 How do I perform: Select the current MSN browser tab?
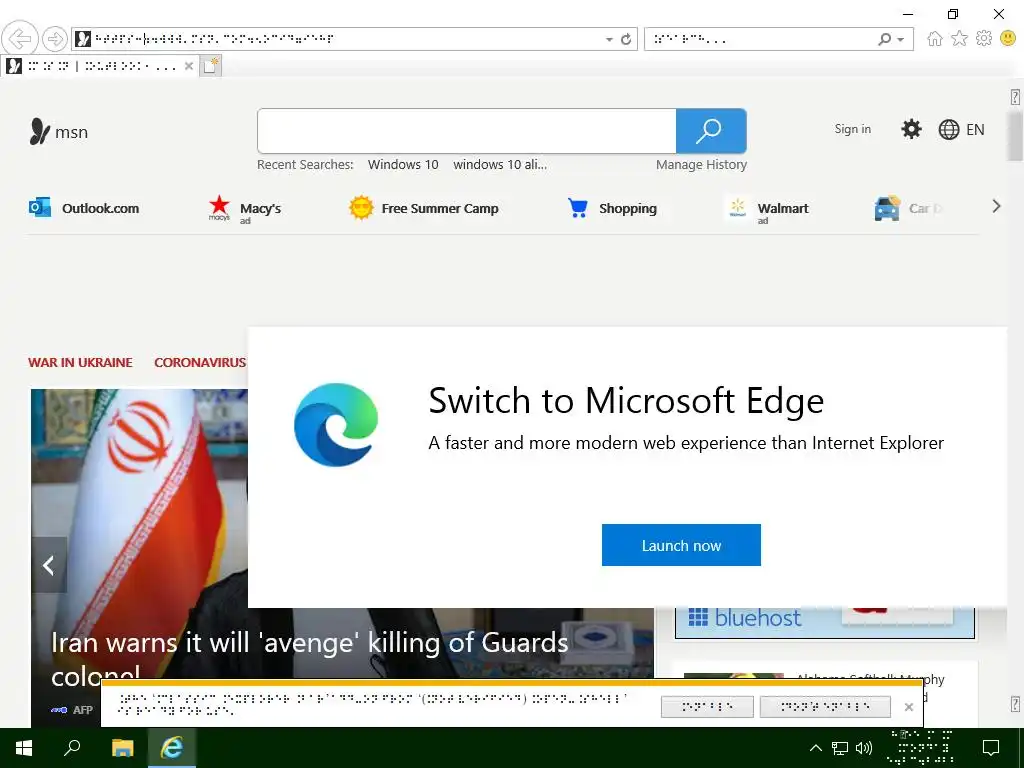pyautogui.click(x=99, y=66)
